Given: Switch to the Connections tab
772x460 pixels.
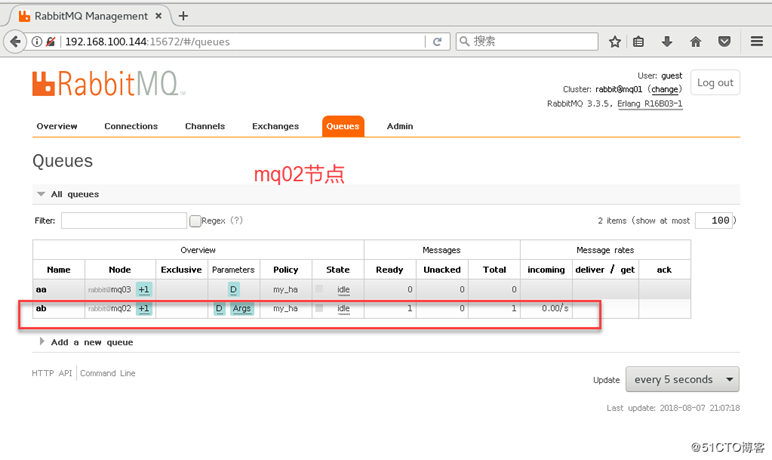Looking at the screenshot, I should pos(131,126).
